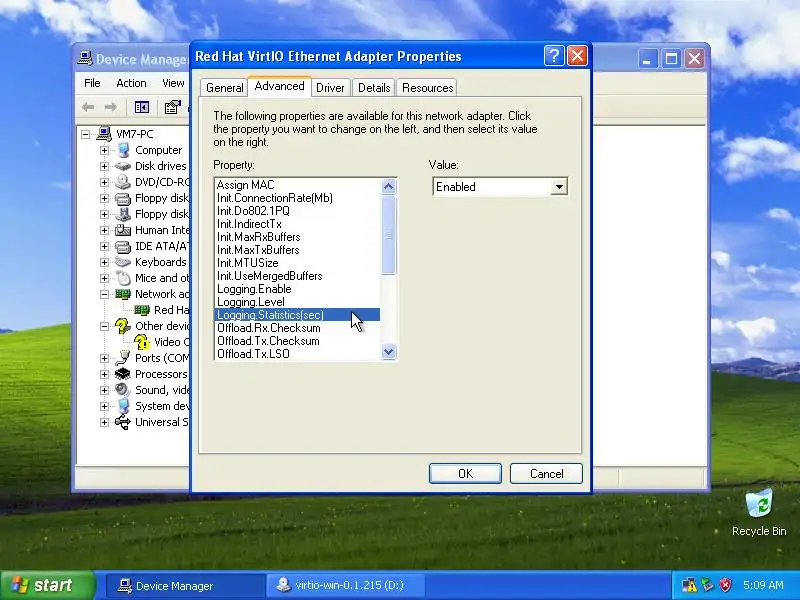
Task: Select Init.UseMergedBuffers property
Action: pos(297,276)
